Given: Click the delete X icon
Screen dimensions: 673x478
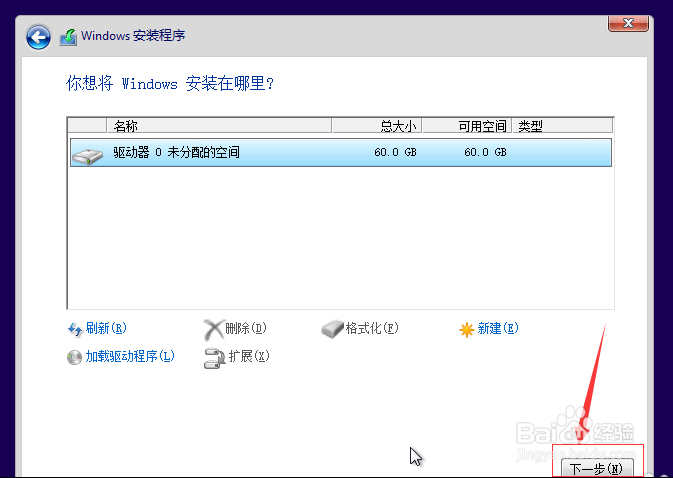Looking at the screenshot, I should point(213,330).
